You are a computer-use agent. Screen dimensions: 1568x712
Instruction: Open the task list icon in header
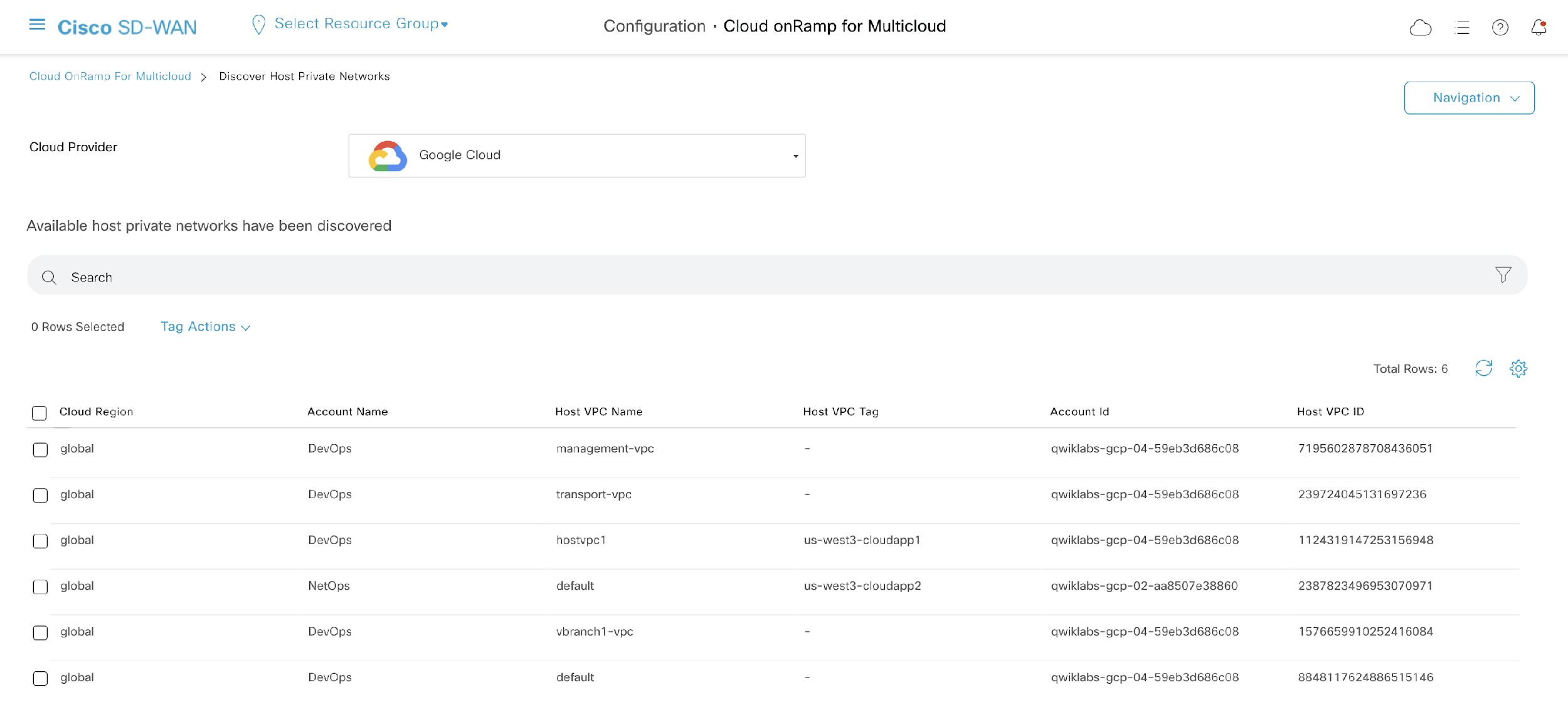pyautogui.click(x=1462, y=28)
